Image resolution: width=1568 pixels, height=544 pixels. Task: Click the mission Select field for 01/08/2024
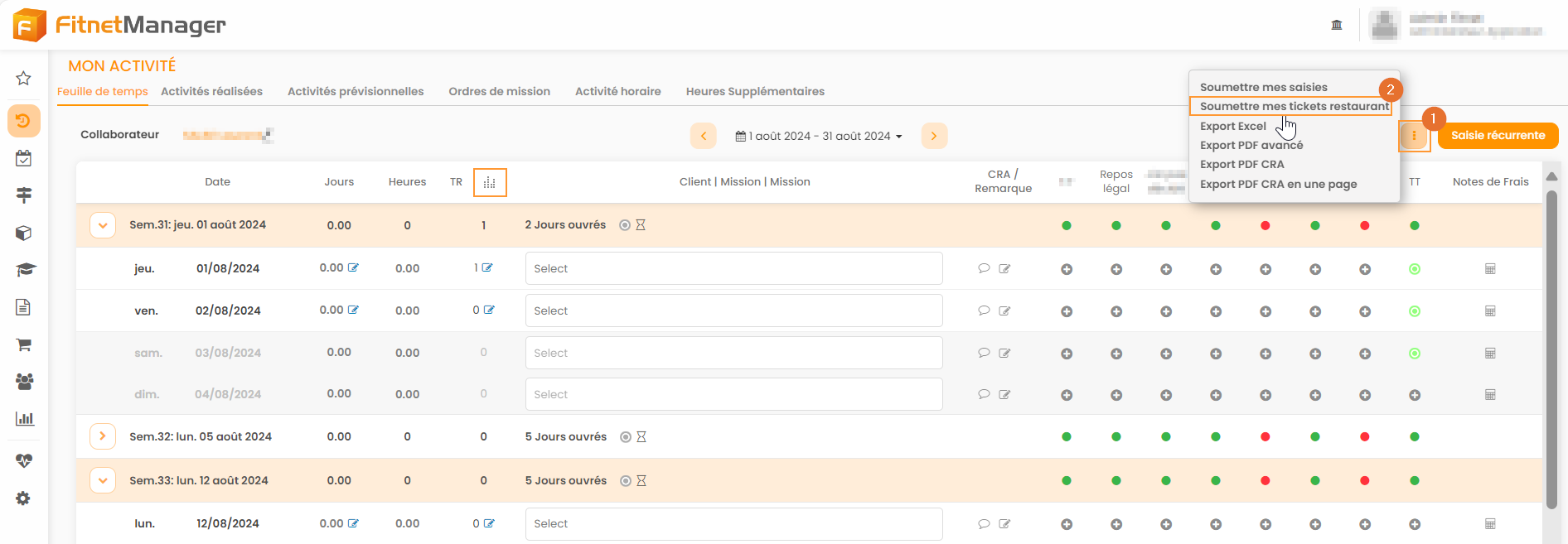733,269
